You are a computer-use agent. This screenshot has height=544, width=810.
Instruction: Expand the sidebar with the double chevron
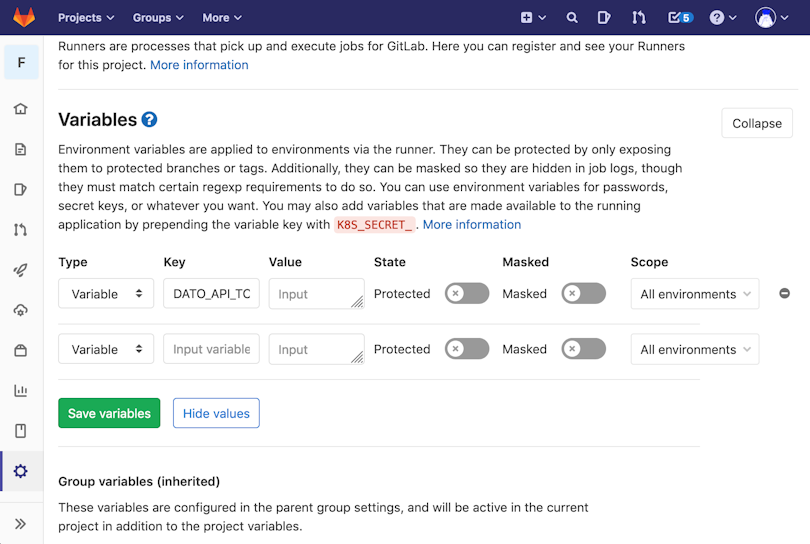[21, 524]
